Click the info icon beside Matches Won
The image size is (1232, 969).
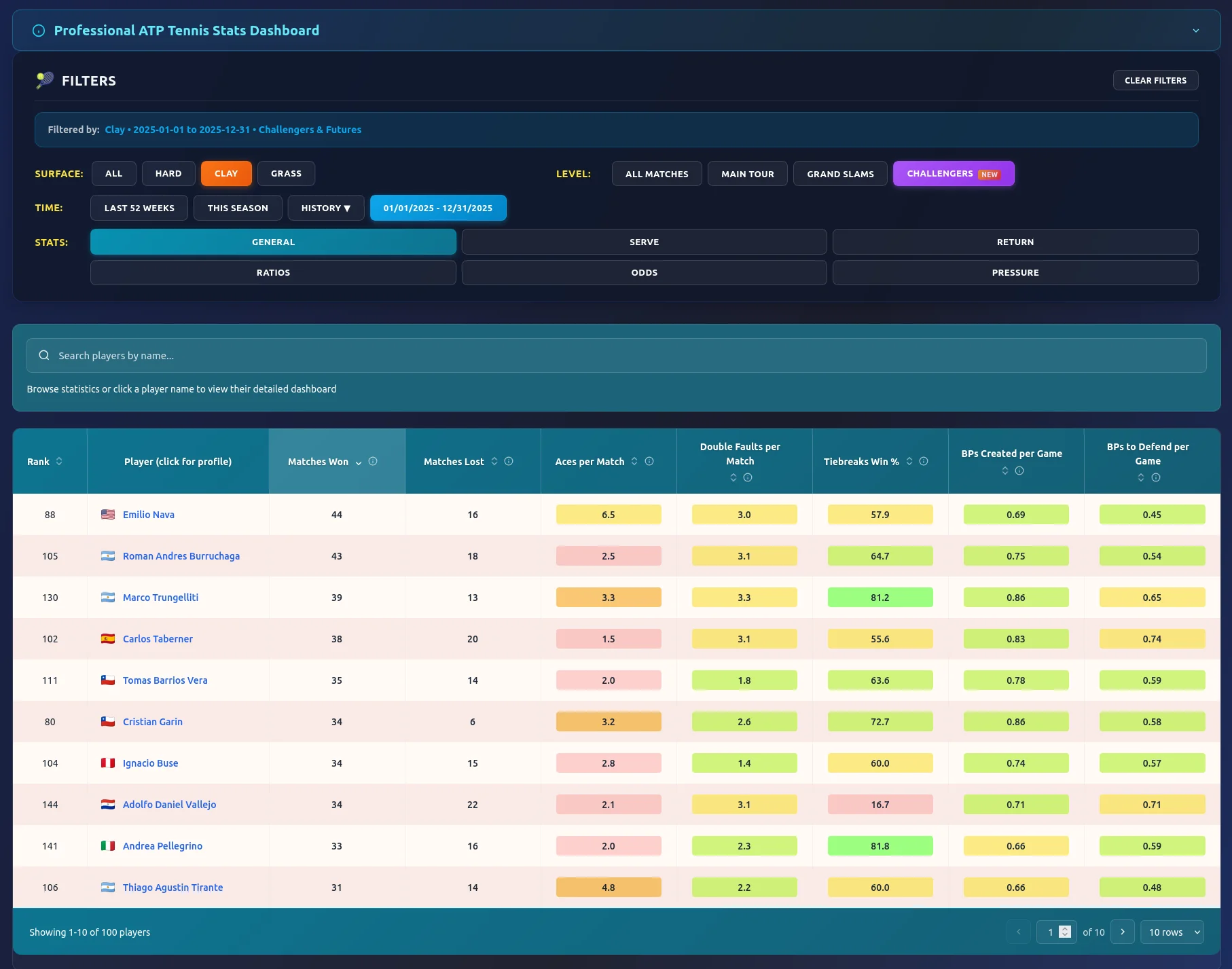coord(373,461)
